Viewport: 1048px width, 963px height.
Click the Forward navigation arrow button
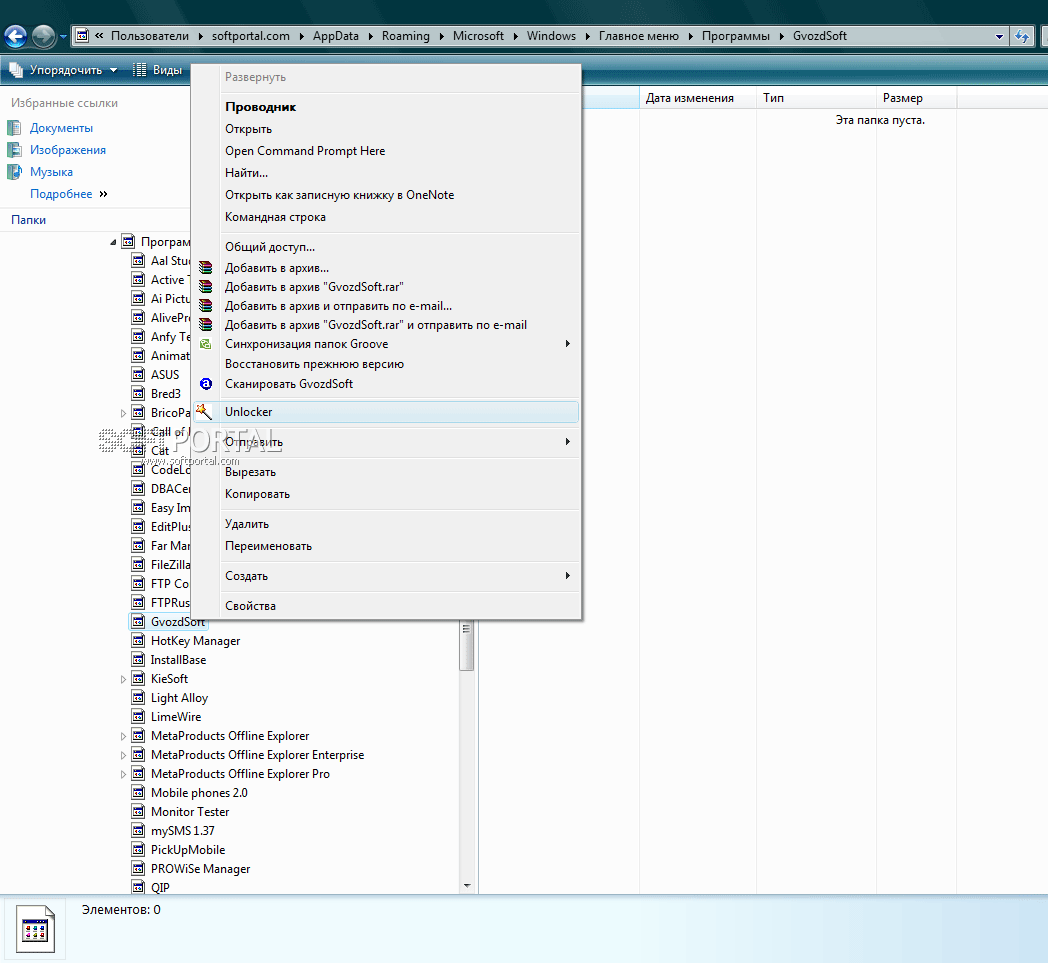pyautogui.click(x=43, y=36)
